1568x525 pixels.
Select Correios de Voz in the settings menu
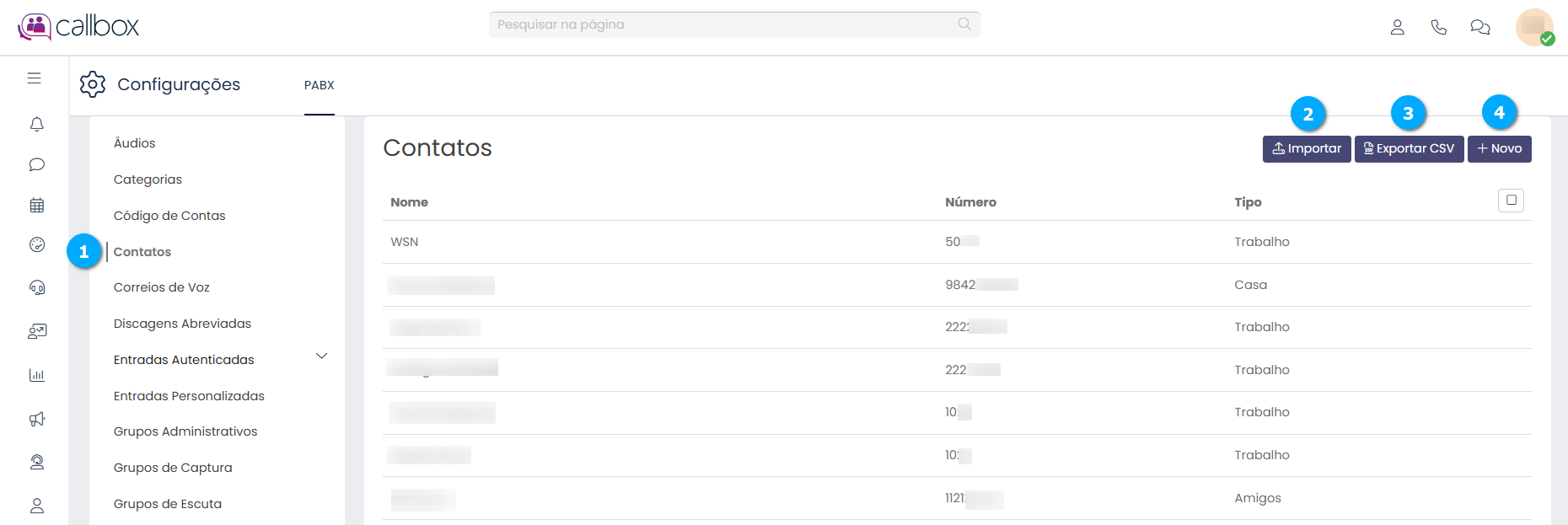pyautogui.click(x=162, y=287)
